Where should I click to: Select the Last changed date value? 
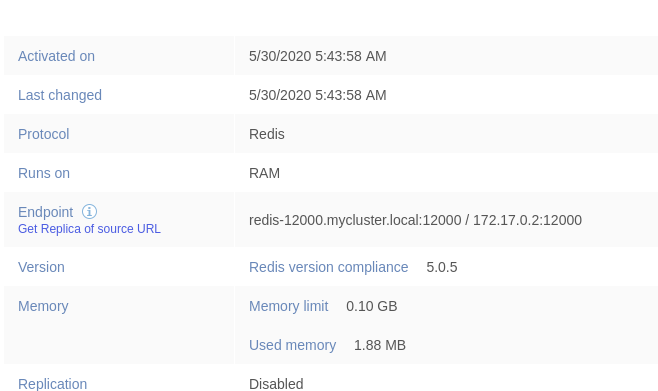318,95
